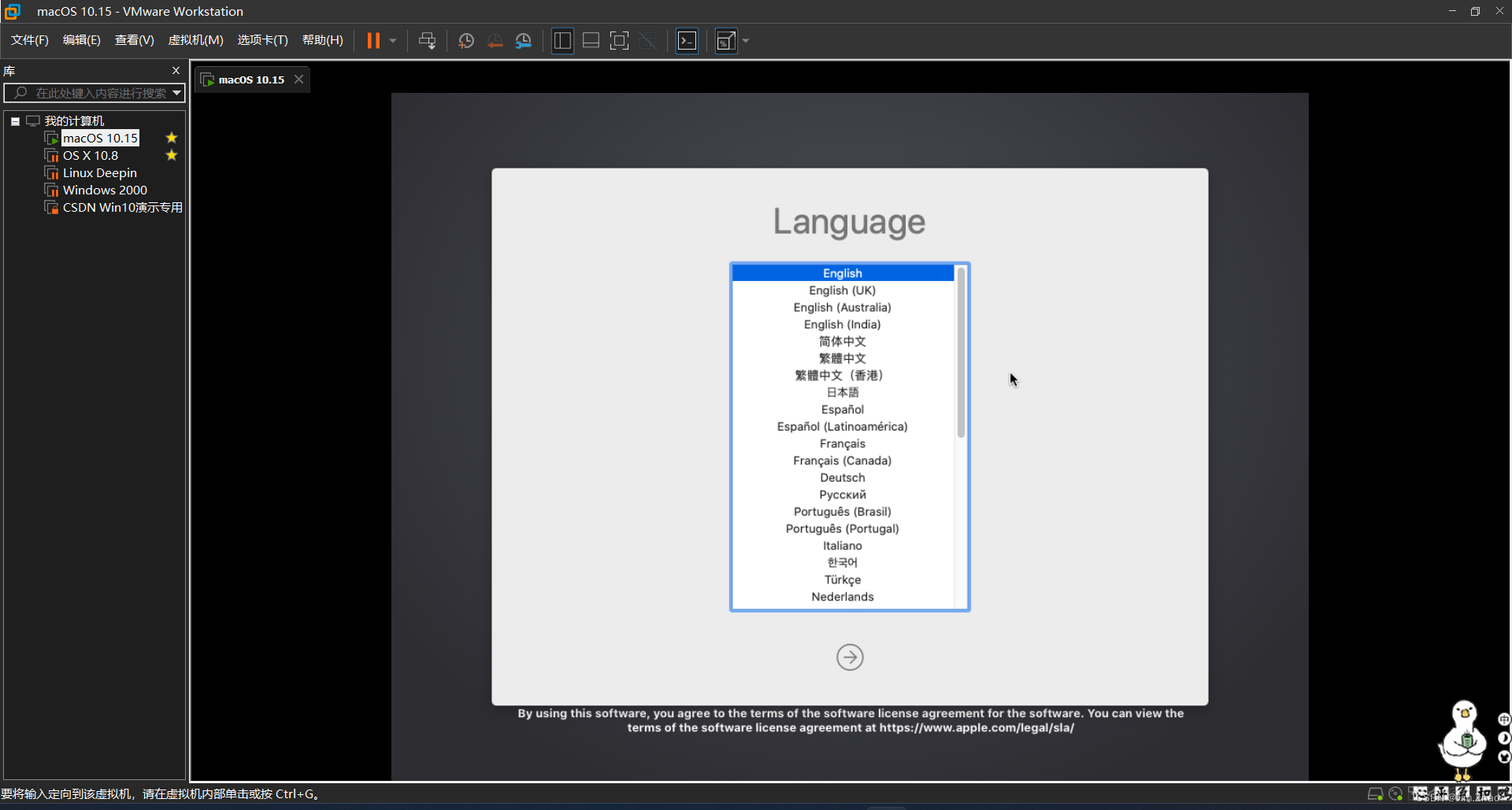1512x810 pixels.
Task: Select English in the language list
Action: (843, 273)
